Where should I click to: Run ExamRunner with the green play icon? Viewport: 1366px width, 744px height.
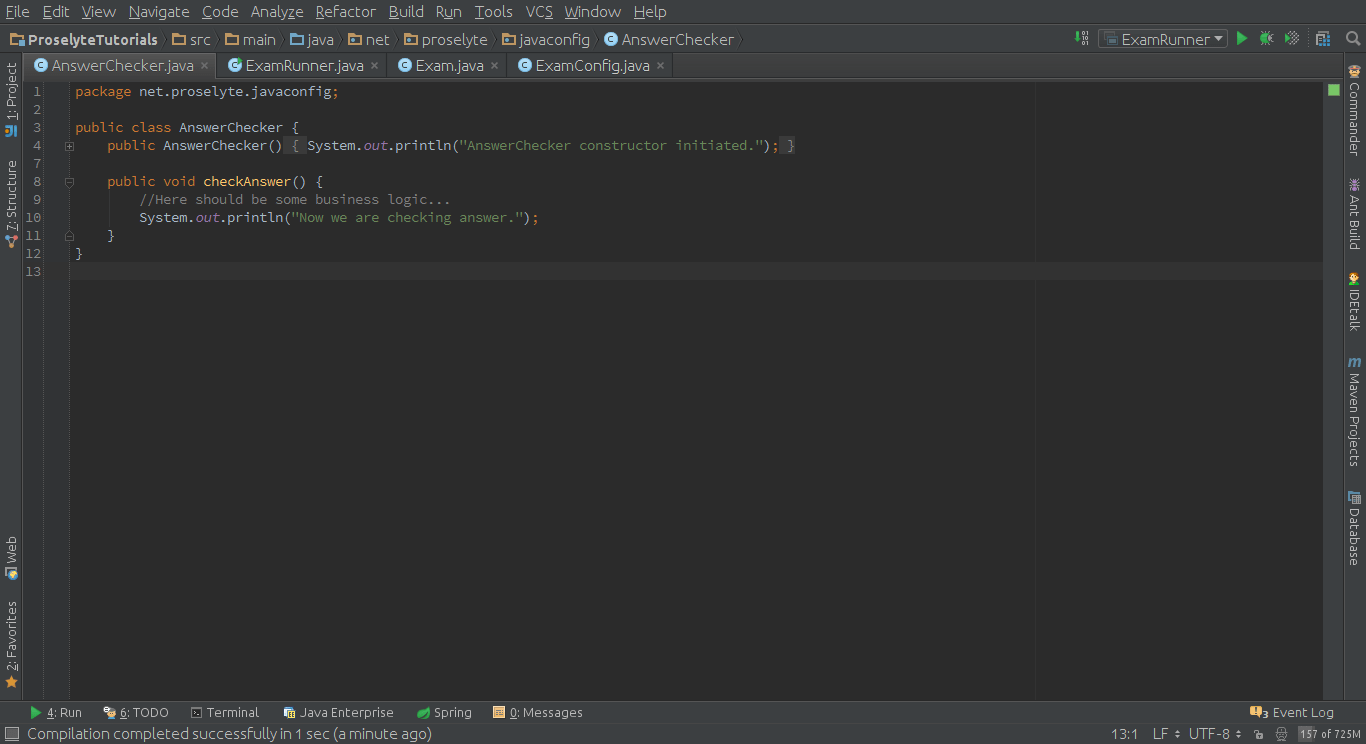coord(1241,37)
